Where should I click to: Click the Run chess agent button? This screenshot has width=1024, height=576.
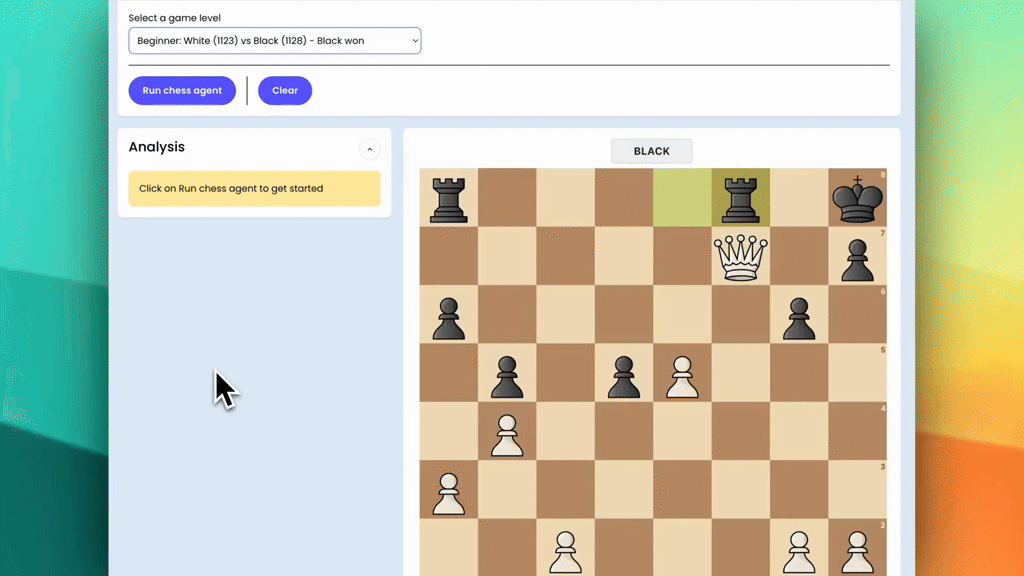point(182,90)
